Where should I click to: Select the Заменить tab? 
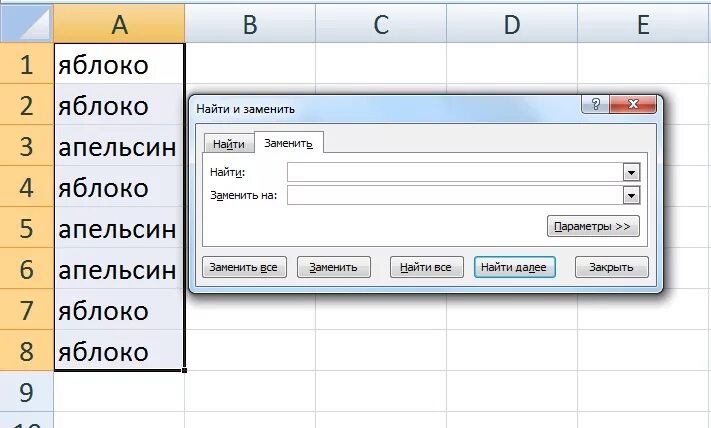[x=289, y=143]
